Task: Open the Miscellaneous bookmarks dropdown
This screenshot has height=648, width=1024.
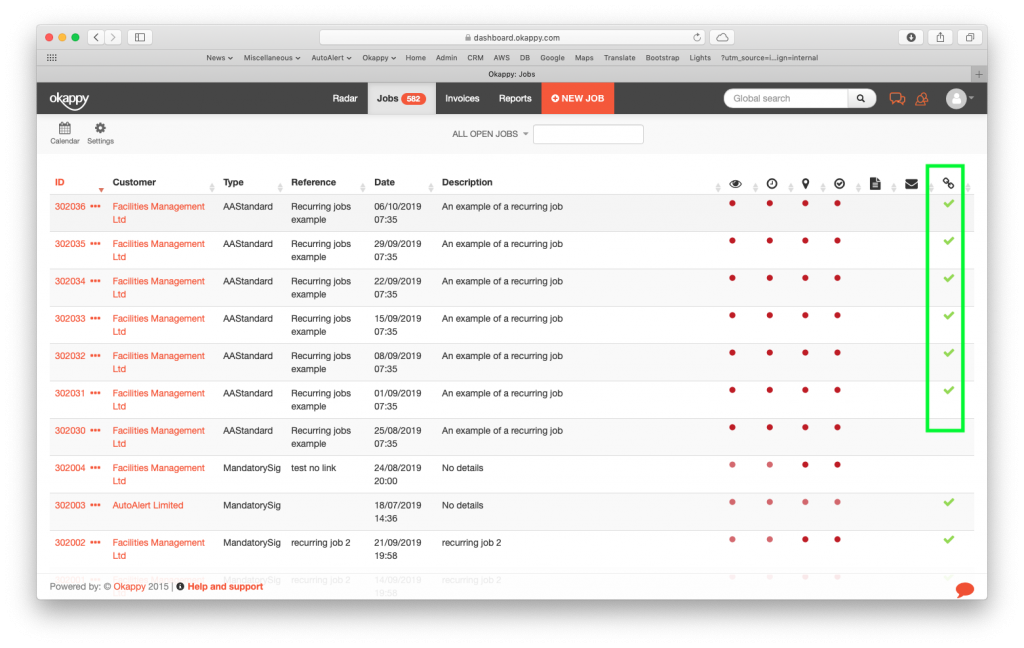Action: [272, 57]
